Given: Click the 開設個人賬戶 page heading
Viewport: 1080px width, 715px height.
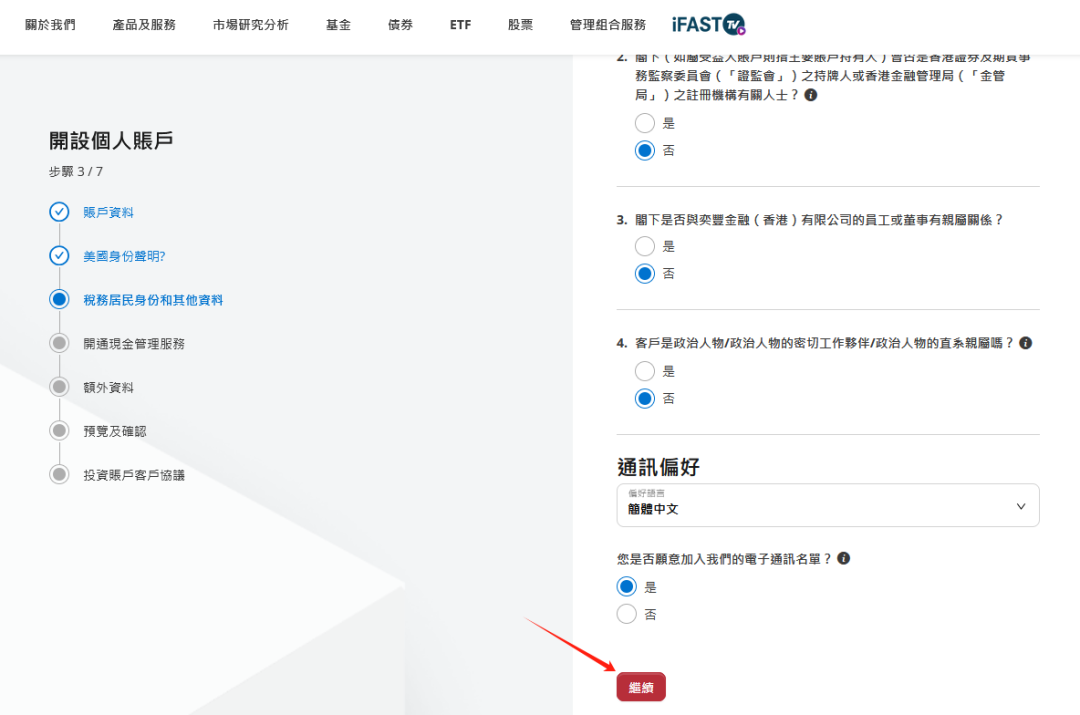Looking at the screenshot, I should tap(111, 141).
